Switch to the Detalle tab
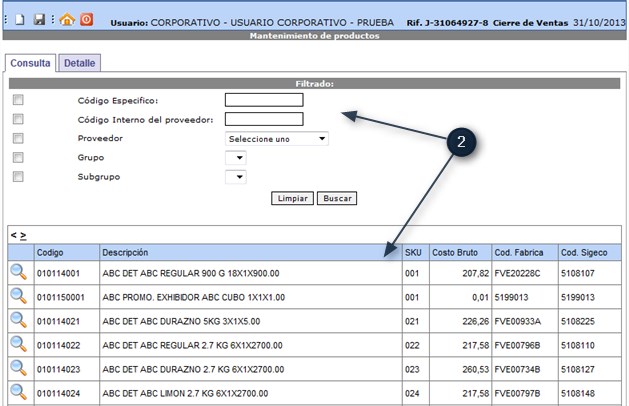The height and width of the screenshot is (406, 629). click(x=79, y=63)
